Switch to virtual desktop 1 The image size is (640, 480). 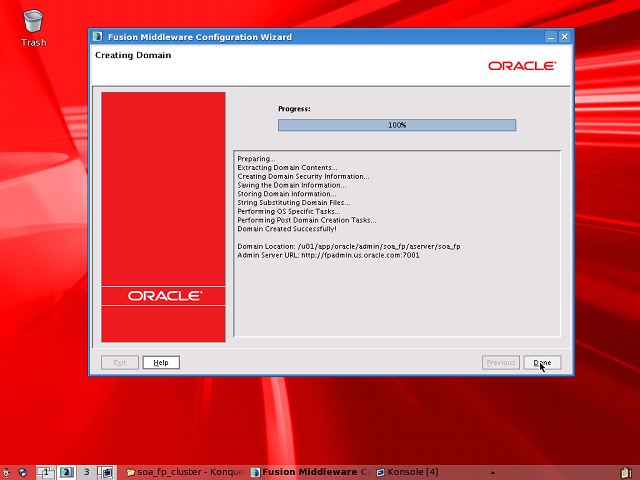tap(45, 472)
